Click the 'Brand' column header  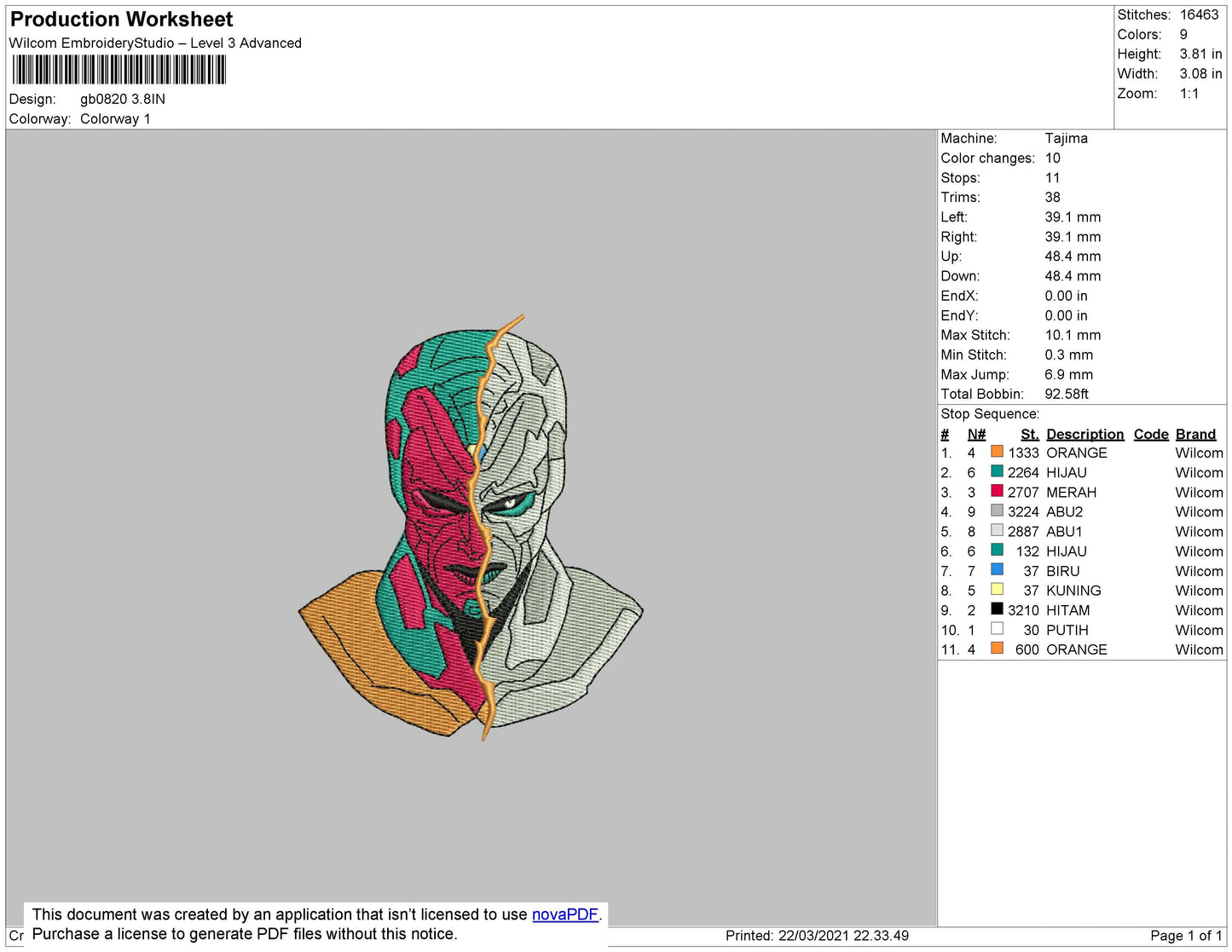1195,434
